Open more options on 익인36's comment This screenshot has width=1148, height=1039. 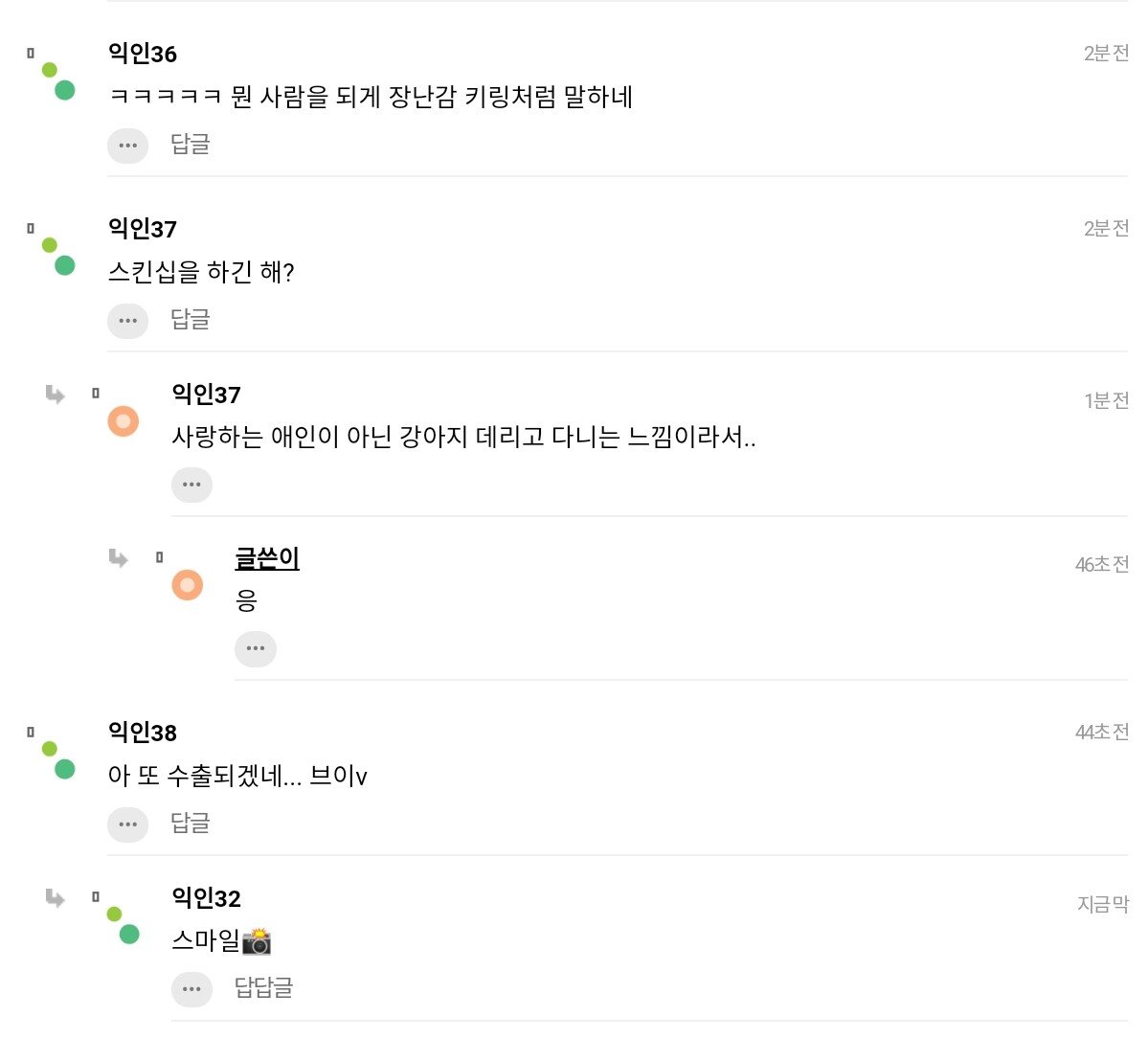click(127, 147)
